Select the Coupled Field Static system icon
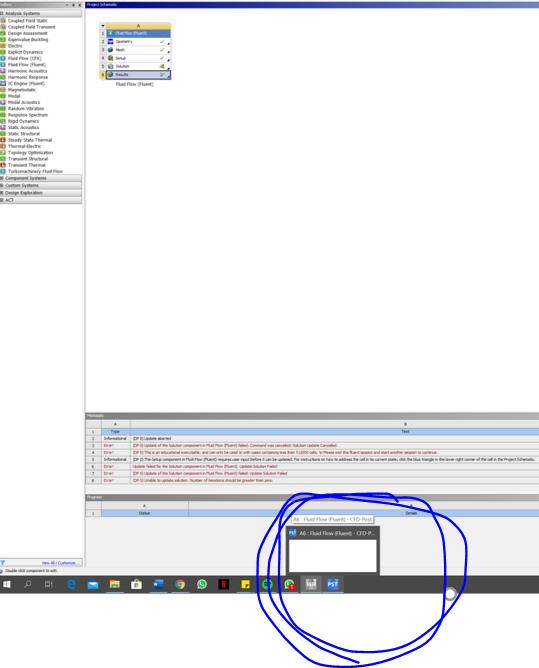 [3, 20]
